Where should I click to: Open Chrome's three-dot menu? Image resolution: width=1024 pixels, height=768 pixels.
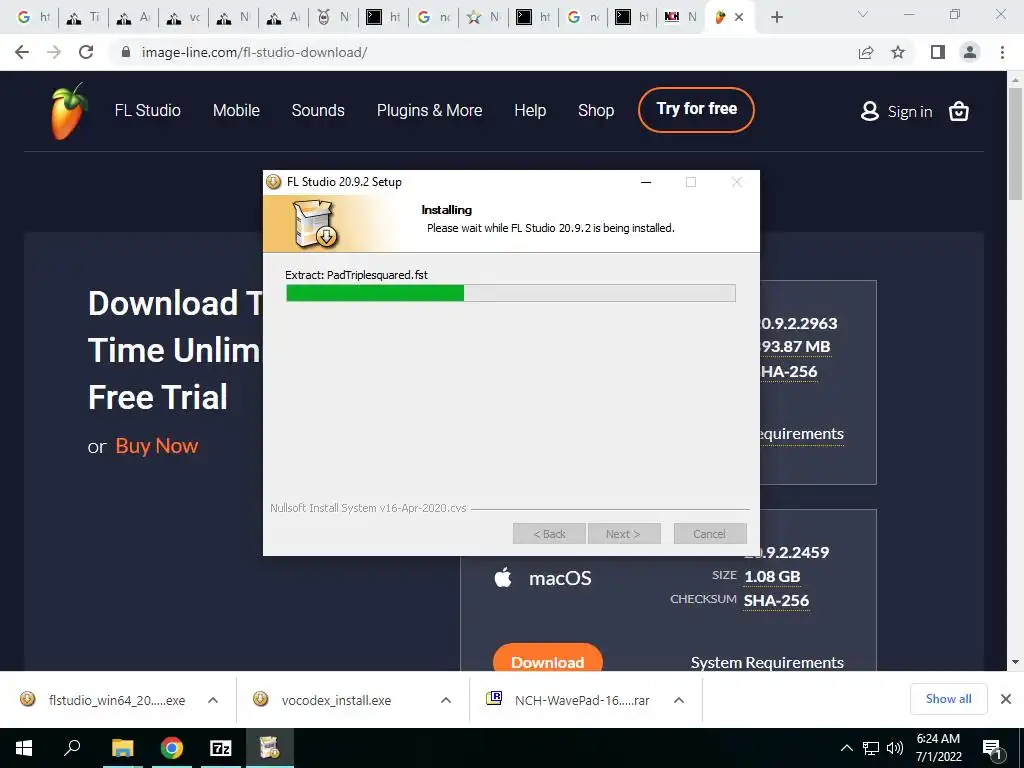pyautogui.click(x=1002, y=52)
